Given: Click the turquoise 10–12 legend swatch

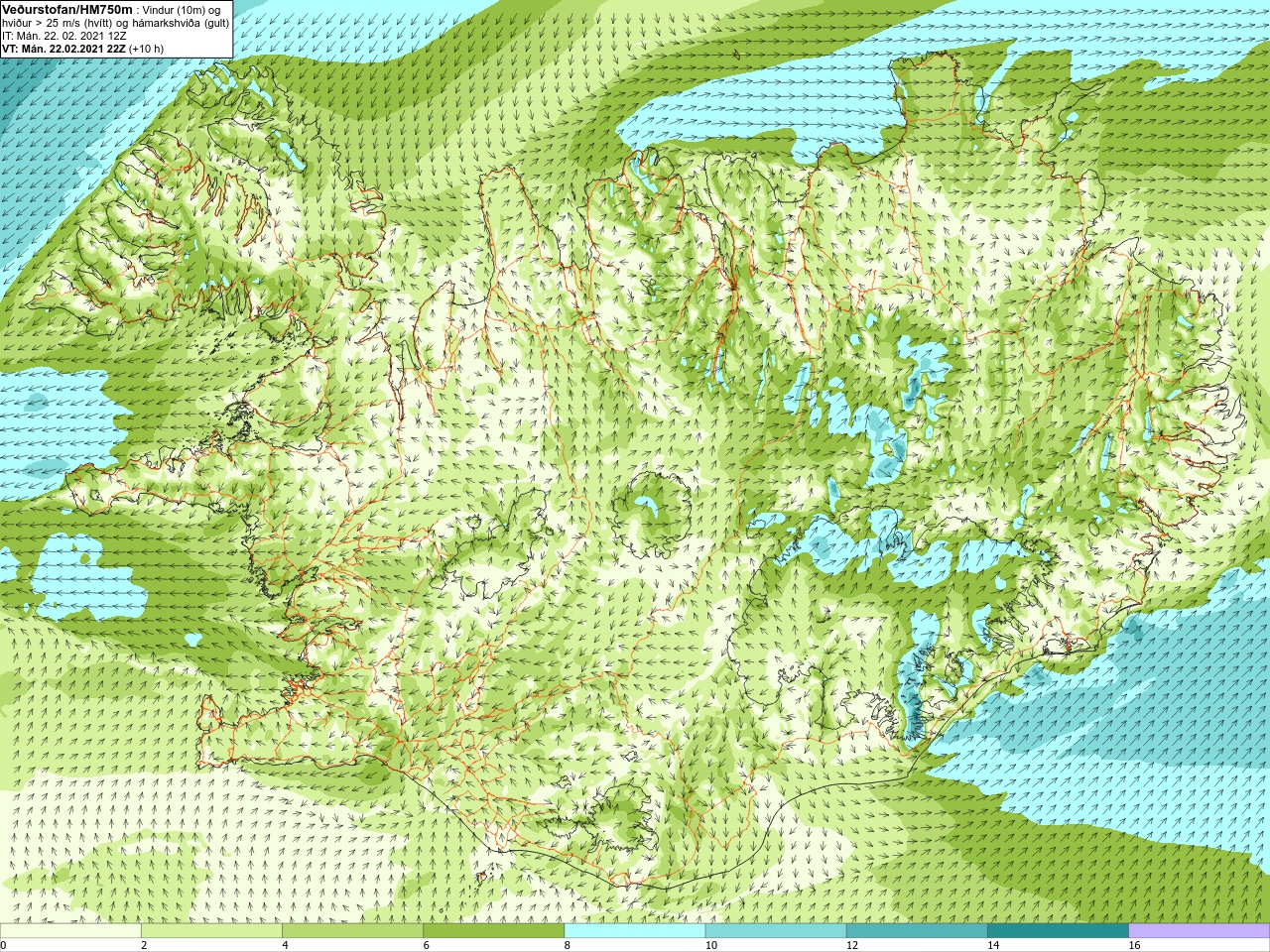Looking at the screenshot, I should [776, 931].
